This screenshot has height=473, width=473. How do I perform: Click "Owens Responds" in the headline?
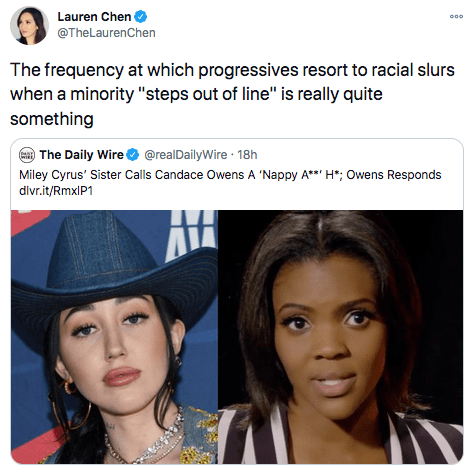pos(394,175)
